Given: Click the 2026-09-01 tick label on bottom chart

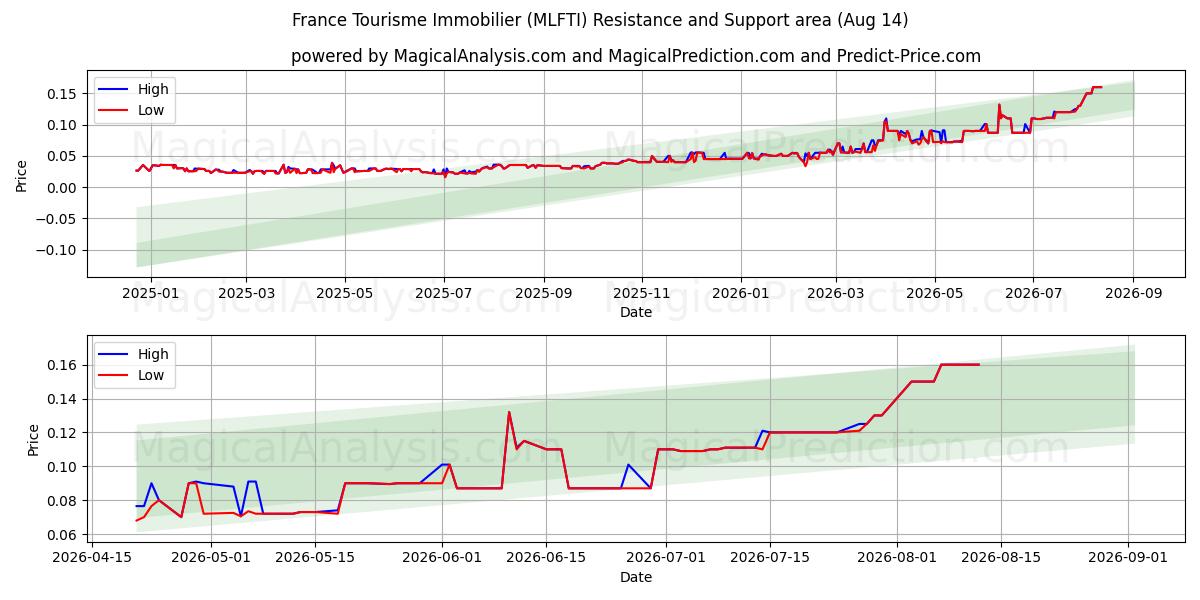Looking at the screenshot, I should (1128, 559).
